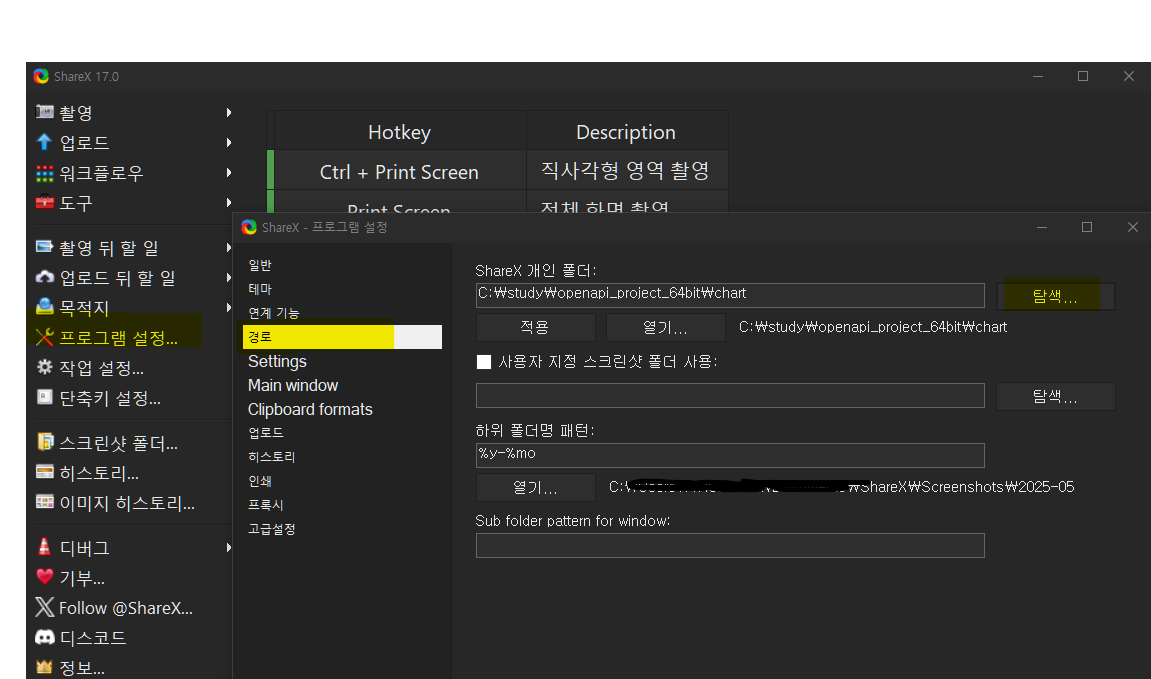This screenshot has width=1151, height=679.
Task: Expand the 도구 submenu arrow
Action: point(229,203)
